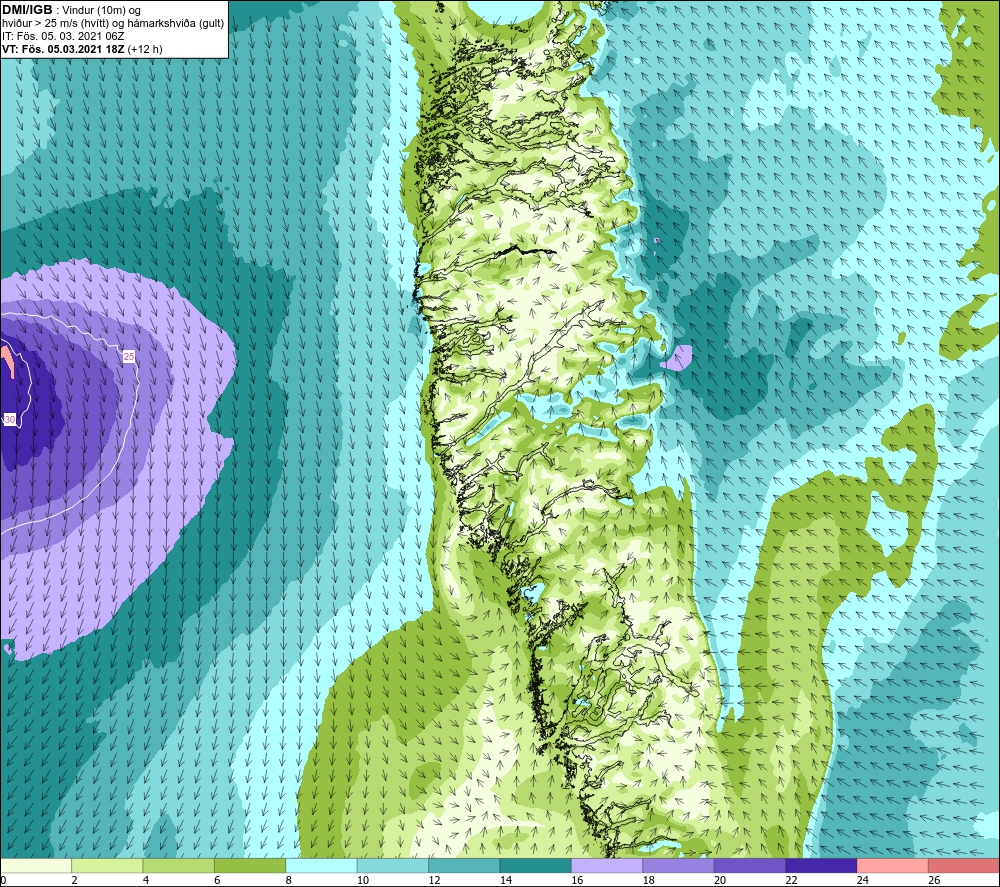
Task: Click the '20' scale value
Action: [x=720, y=880]
